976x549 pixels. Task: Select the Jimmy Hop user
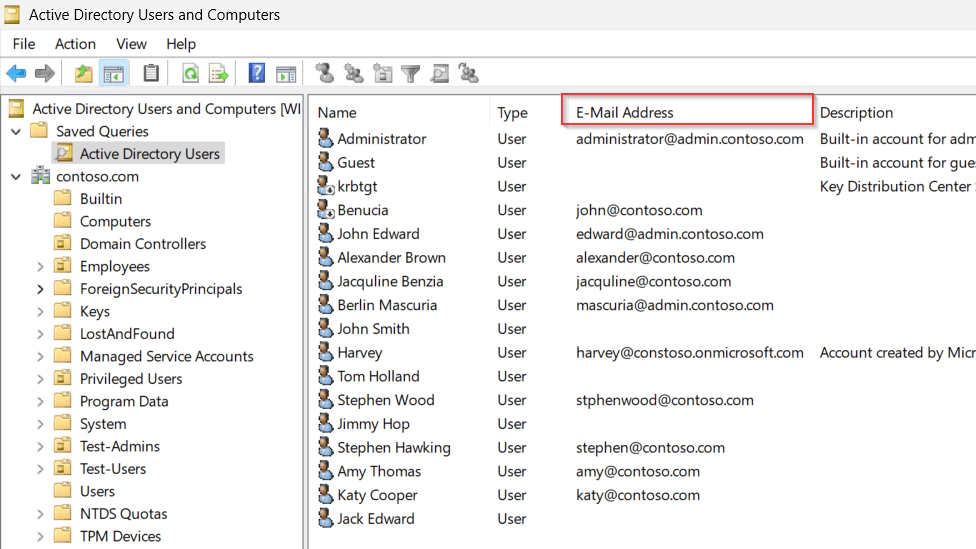tap(373, 424)
